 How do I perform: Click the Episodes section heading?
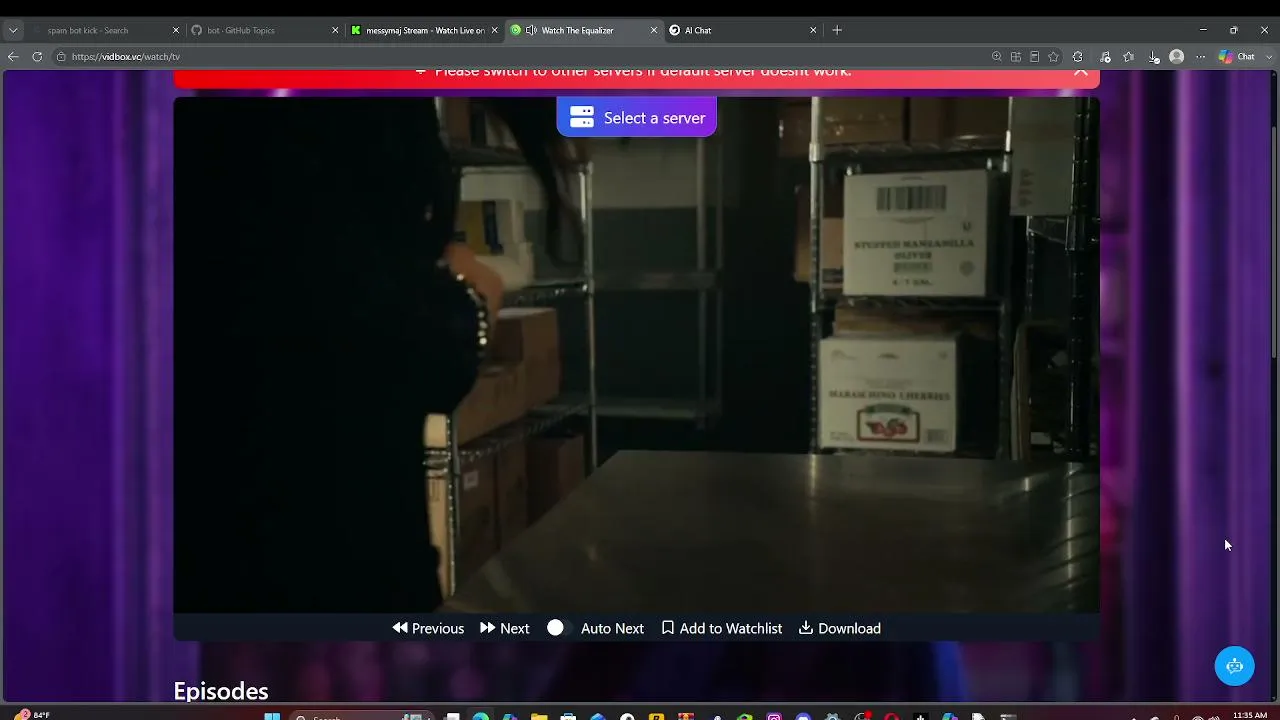click(x=221, y=691)
